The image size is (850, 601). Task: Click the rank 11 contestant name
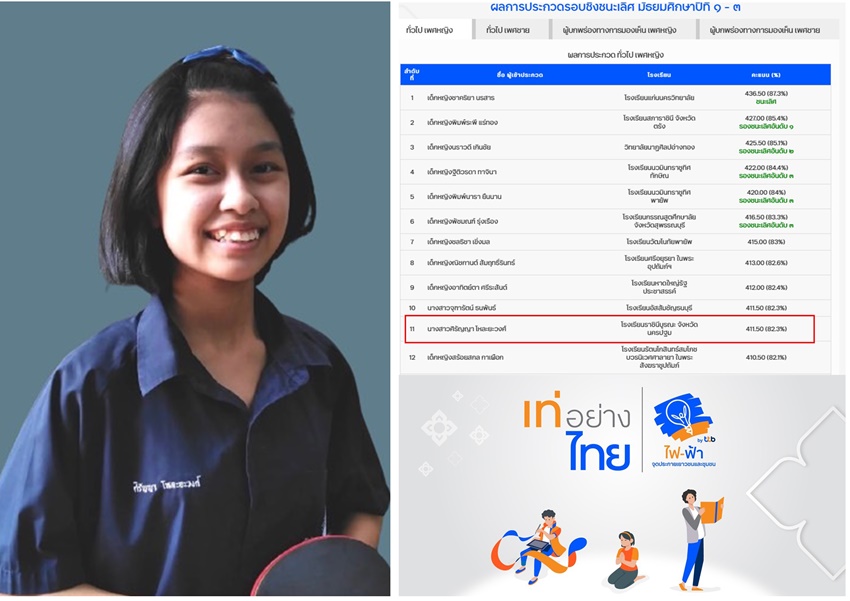(x=467, y=329)
